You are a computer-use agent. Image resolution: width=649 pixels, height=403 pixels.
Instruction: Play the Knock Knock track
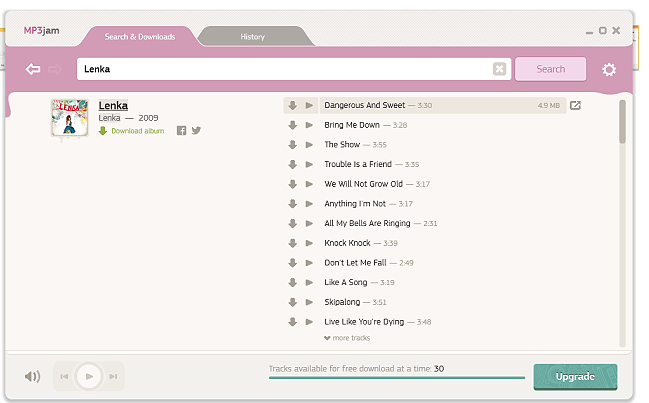pos(309,243)
